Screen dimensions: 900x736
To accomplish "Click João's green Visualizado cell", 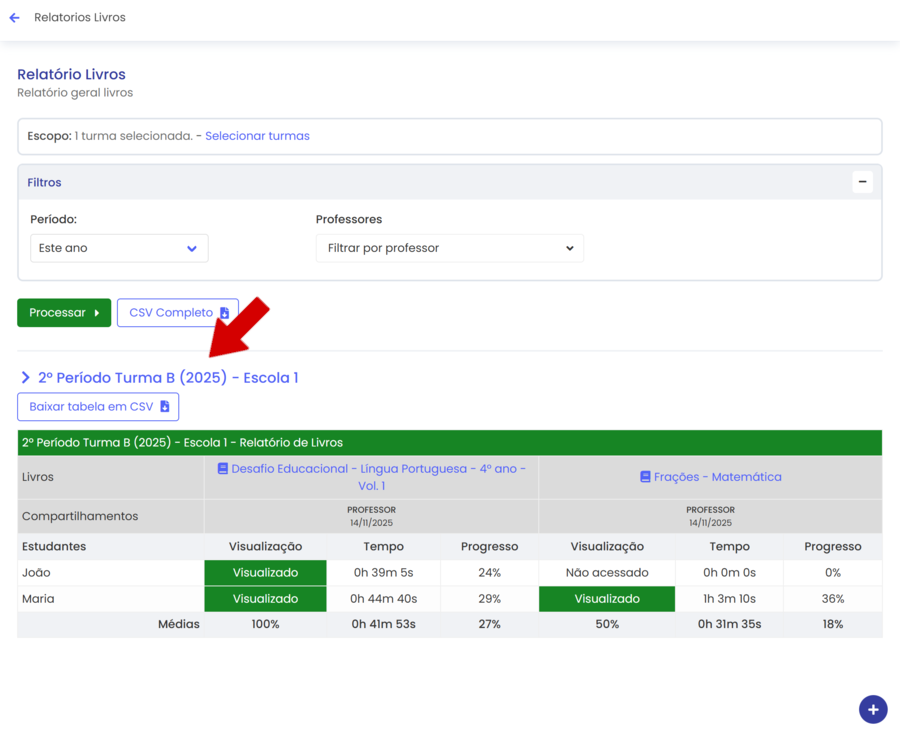I will [265, 573].
